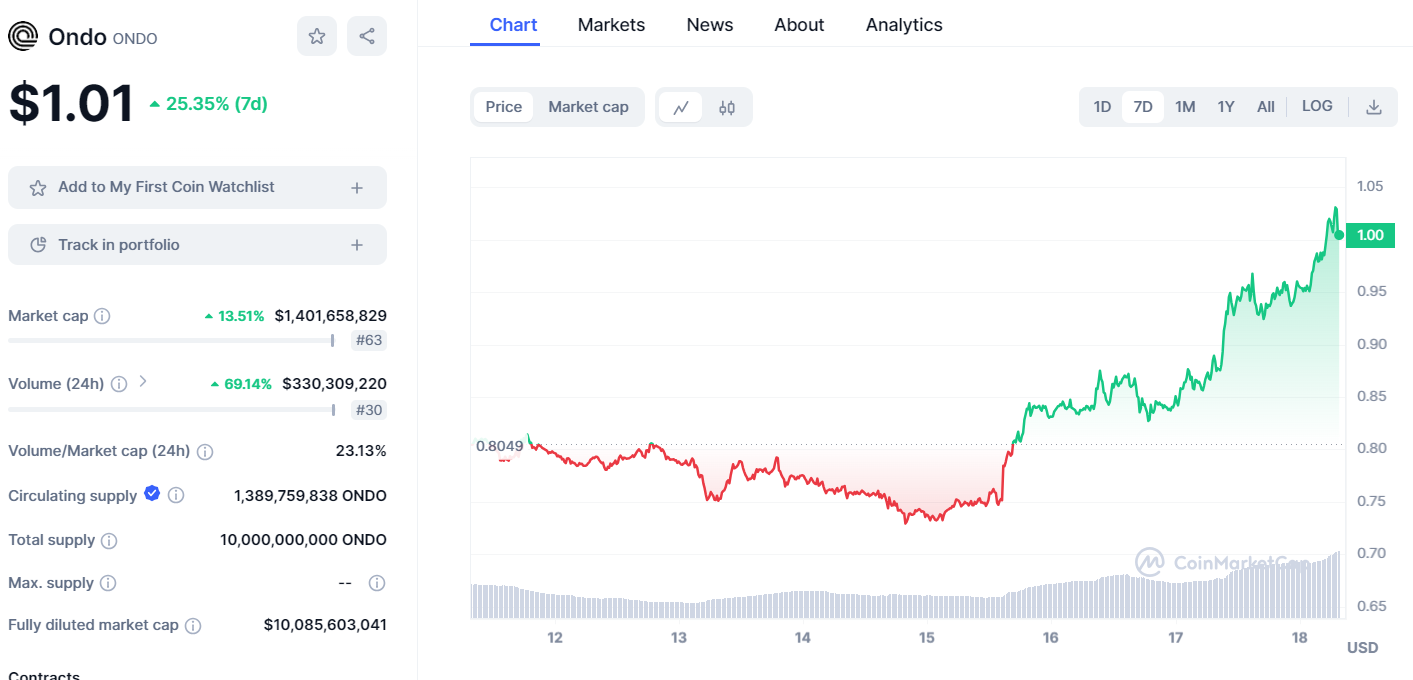Viewport: 1413px width, 680px height.
Task: Click the #63 market cap rank badge
Action: pos(369,341)
